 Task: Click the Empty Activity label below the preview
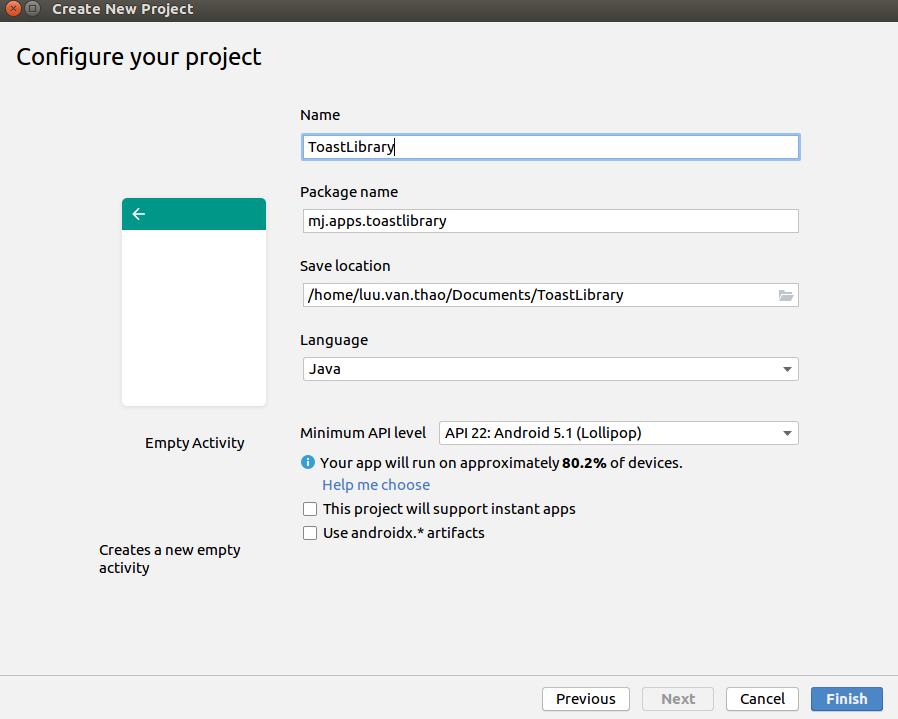point(194,443)
